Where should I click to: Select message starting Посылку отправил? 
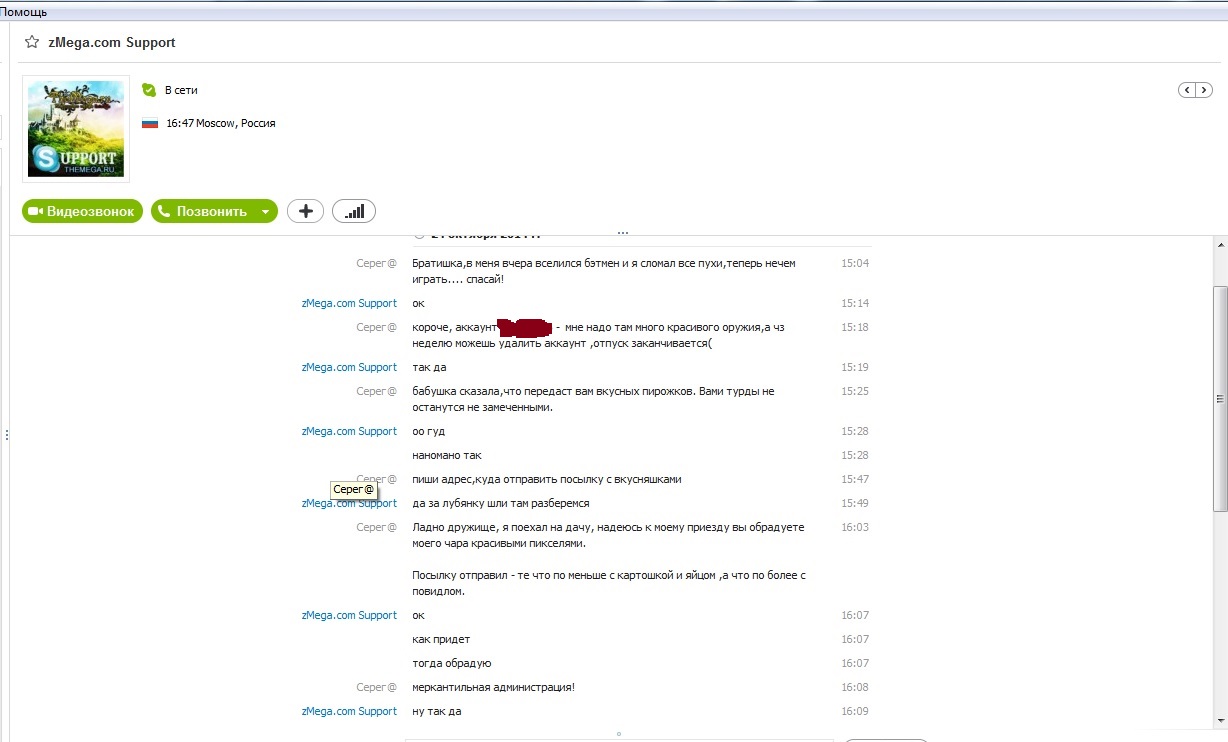(609, 583)
